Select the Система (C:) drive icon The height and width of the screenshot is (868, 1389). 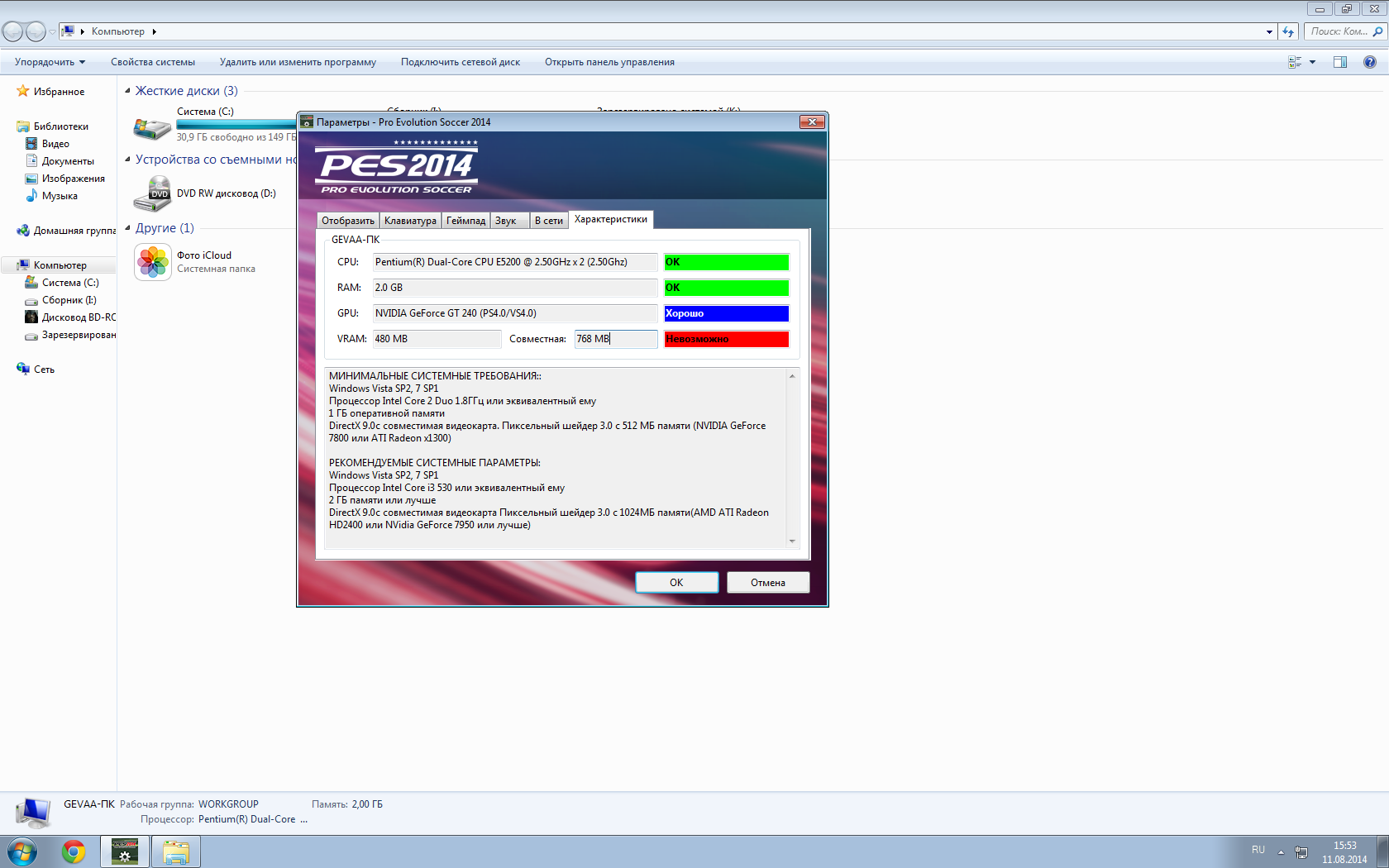coord(152,128)
